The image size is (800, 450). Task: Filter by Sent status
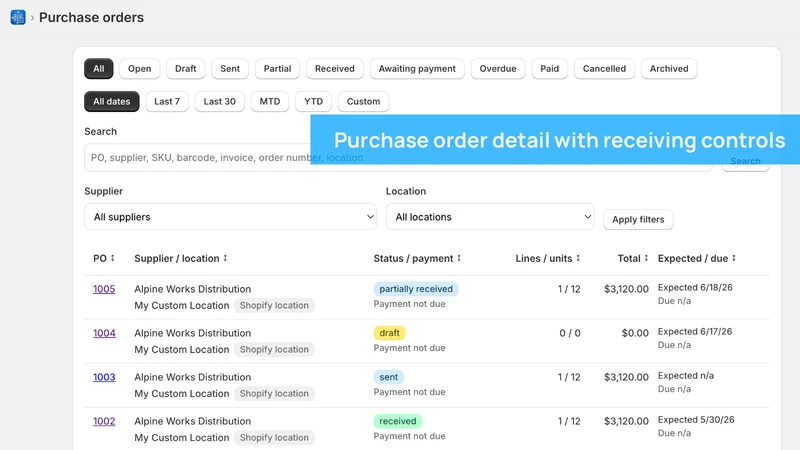230,69
